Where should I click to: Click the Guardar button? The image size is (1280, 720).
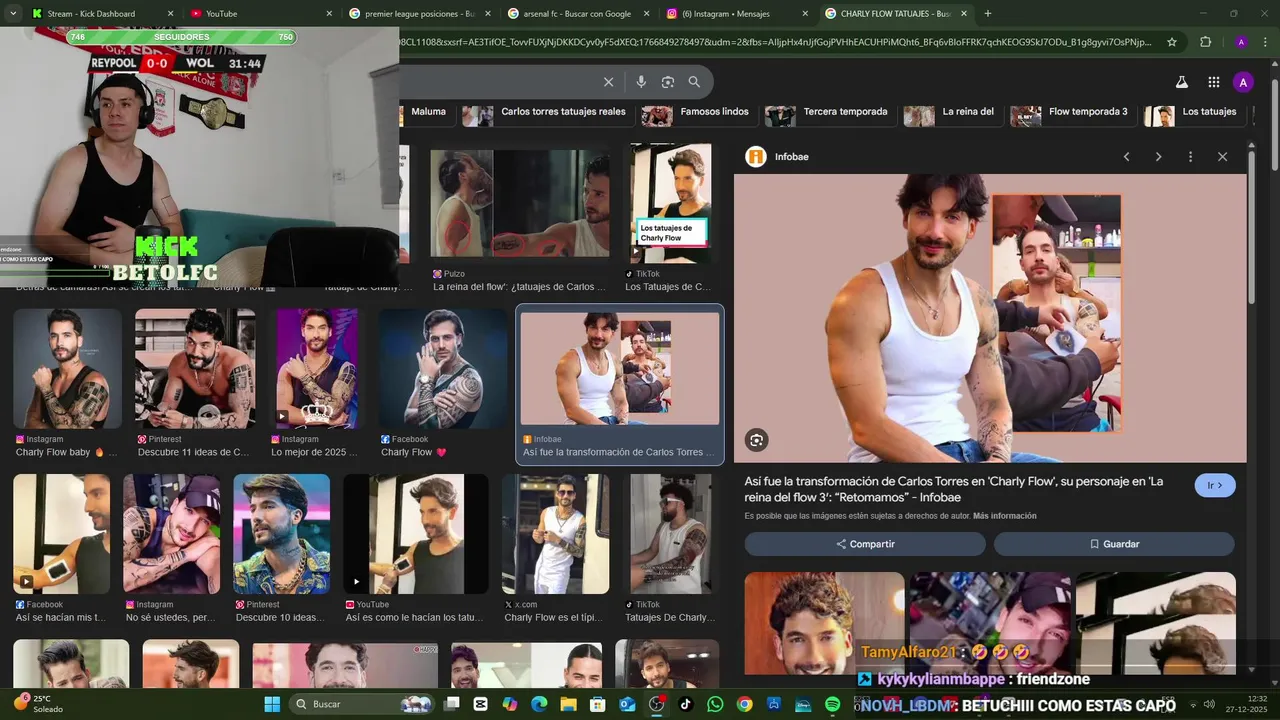pos(1114,544)
